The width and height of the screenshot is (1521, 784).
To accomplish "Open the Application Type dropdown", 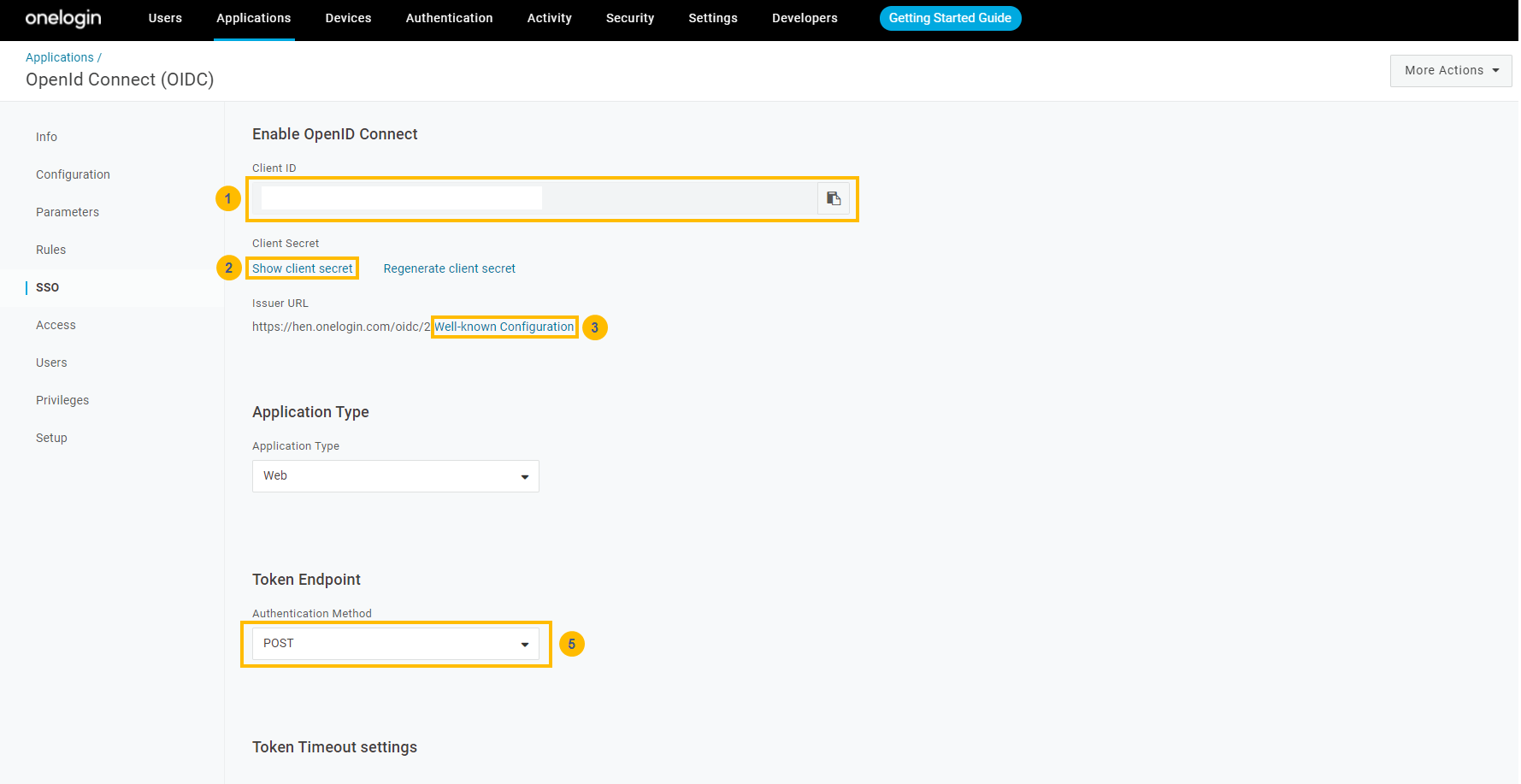I will (x=395, y=475).
